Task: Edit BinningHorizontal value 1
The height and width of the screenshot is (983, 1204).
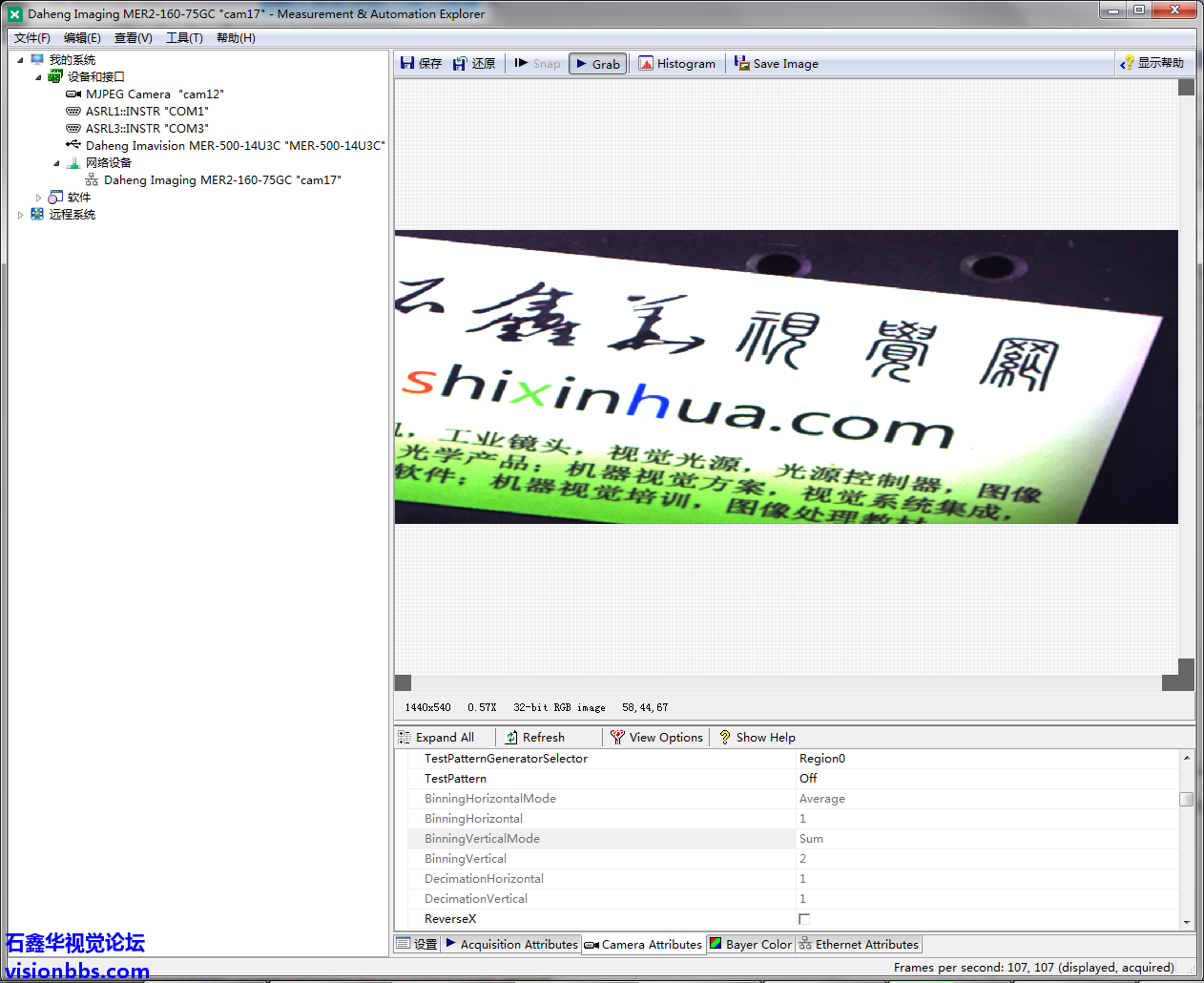Action: click(986, 819)
